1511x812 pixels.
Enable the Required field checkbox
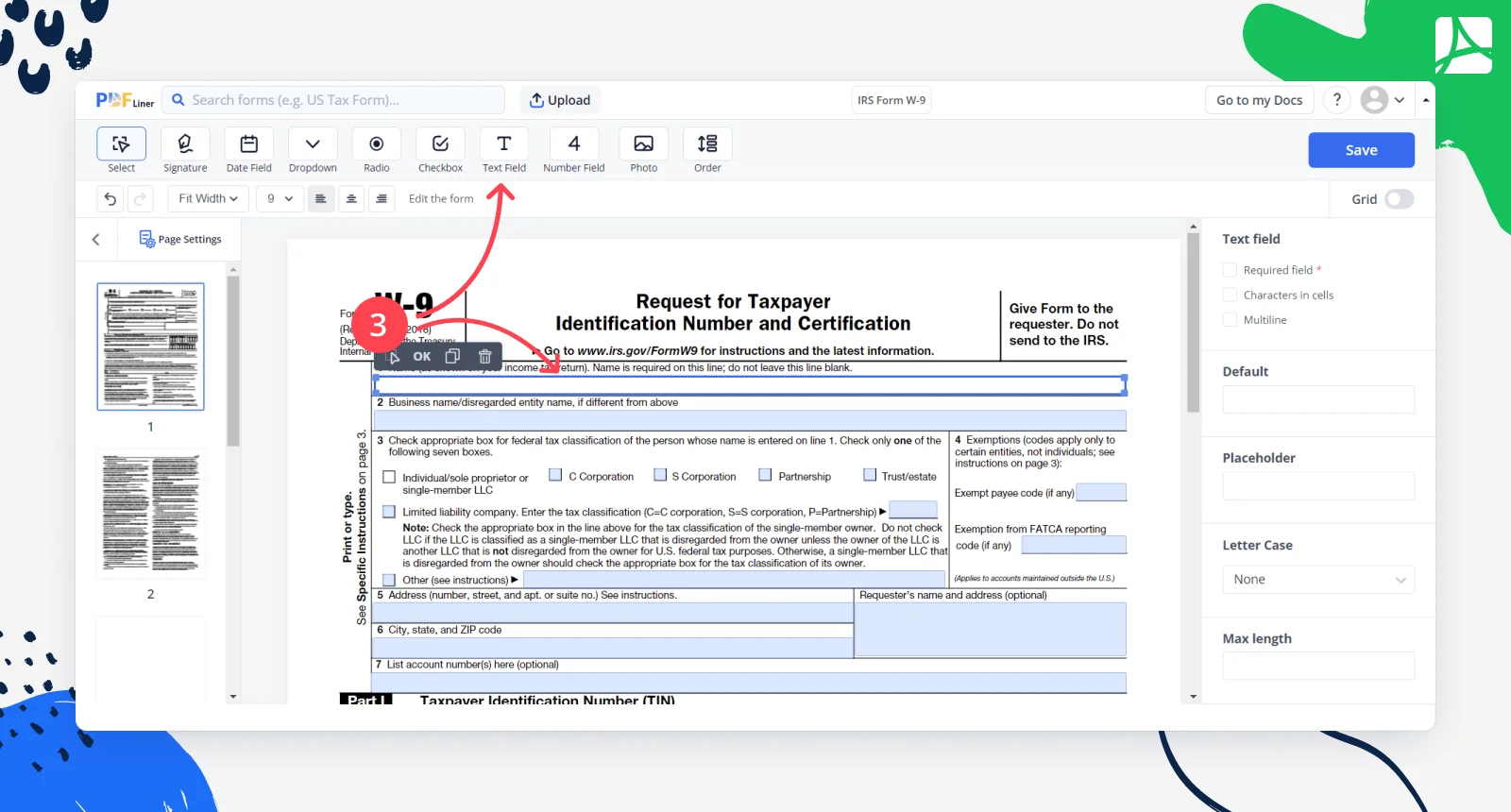(1230, 270)
